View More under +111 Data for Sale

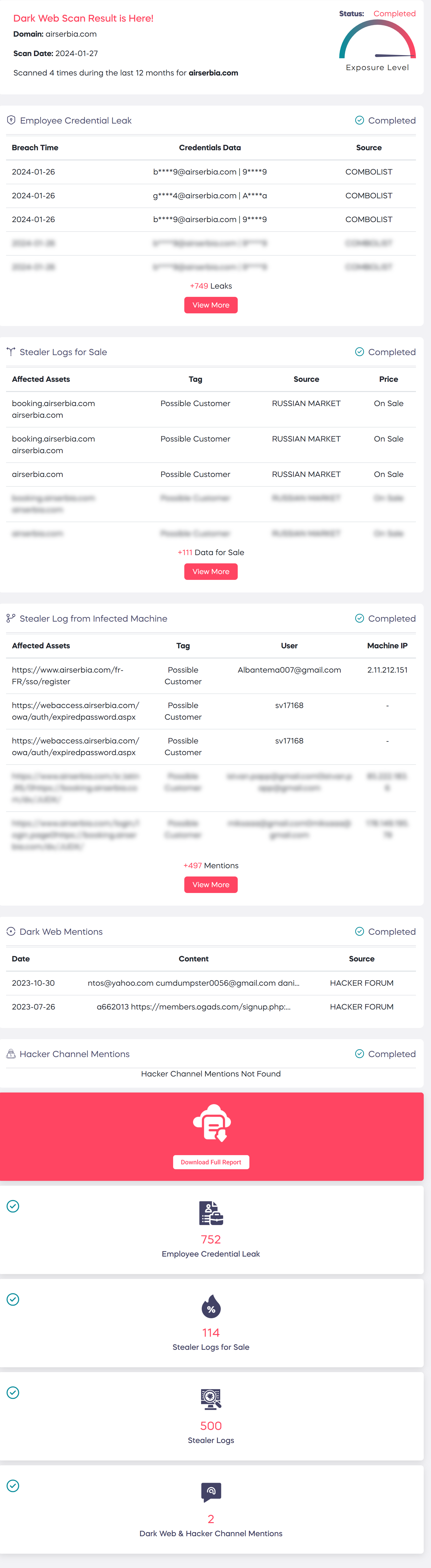pos(211,572)
